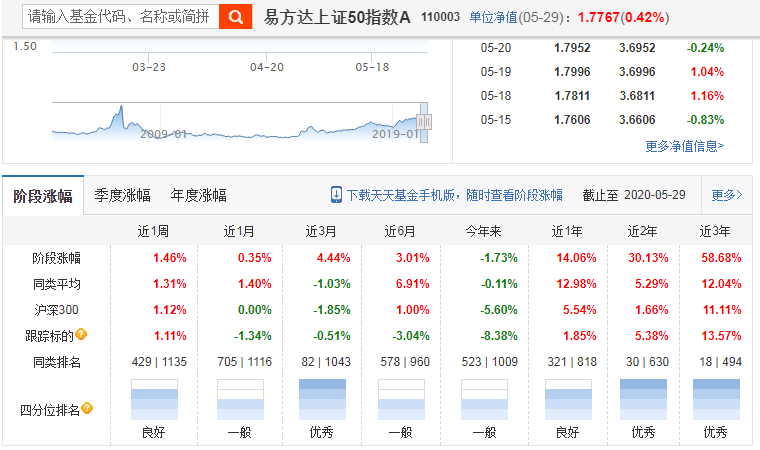The width and height of the screenshot is (760, 450).
Task: Click the fund name 易方达上证50指数A
Action: [337, 17]
